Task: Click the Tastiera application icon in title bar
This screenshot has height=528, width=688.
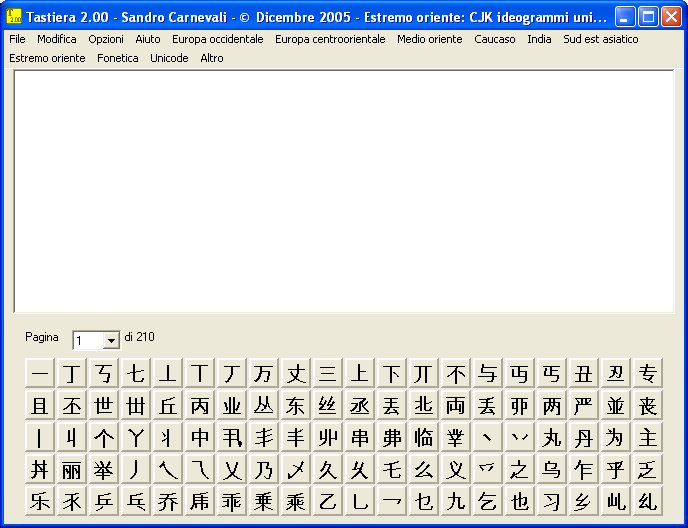Action: point(14,17)
